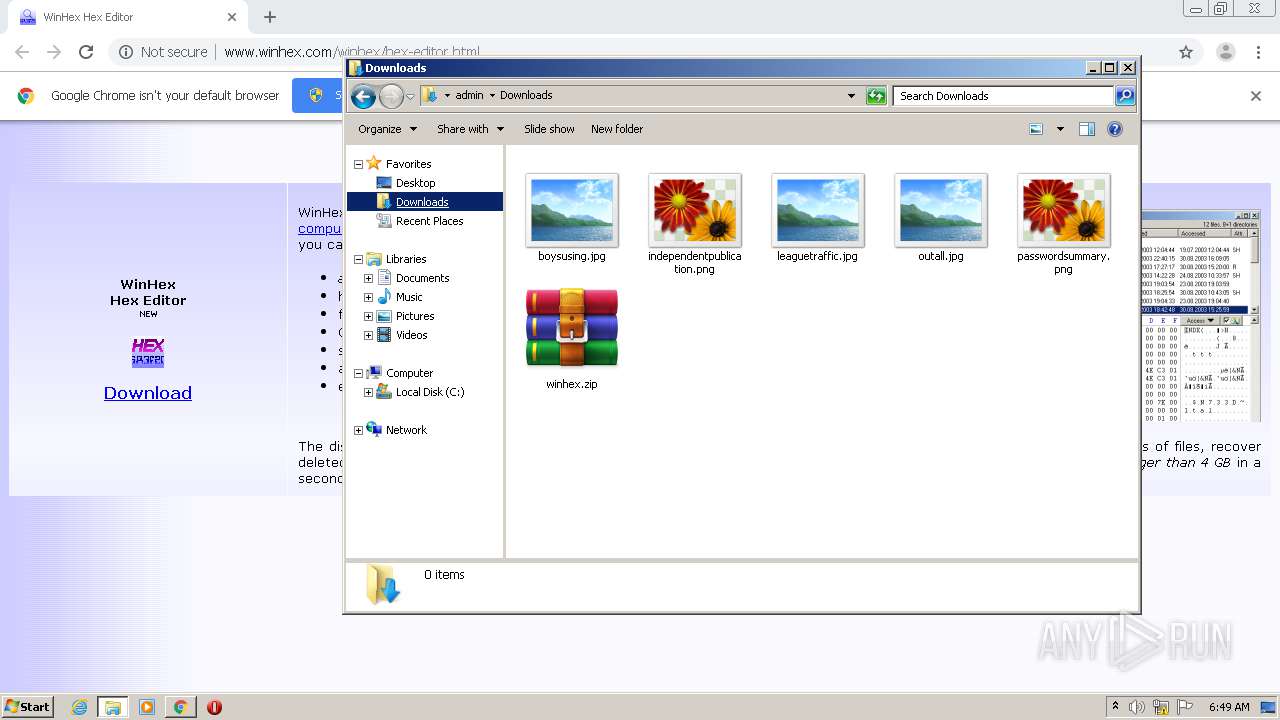Click the Explorer help icon
1280x720 pixels.
click(x=1115, y=129)
